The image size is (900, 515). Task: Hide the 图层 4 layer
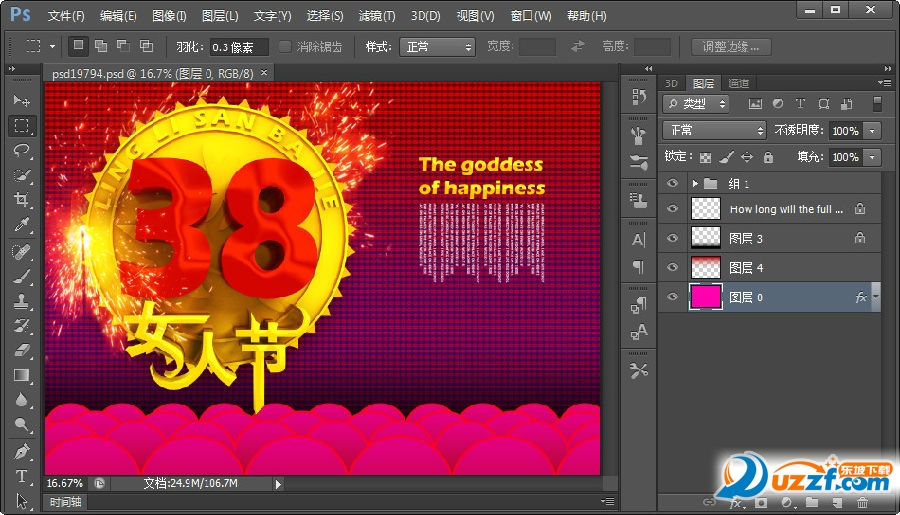[672, 267]
